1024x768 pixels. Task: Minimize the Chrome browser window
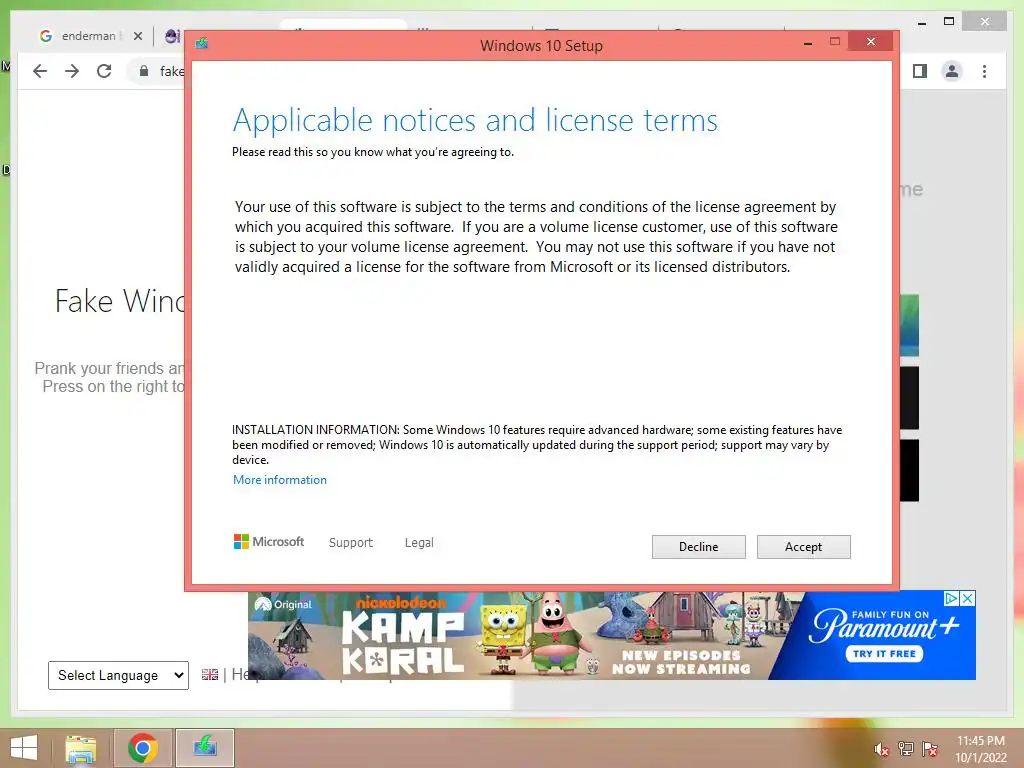pos(921,22)
